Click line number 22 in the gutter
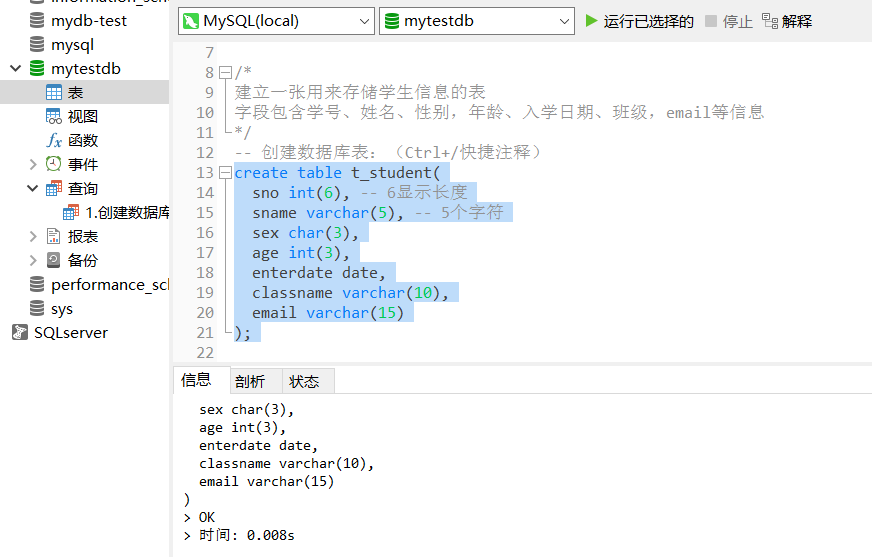Screen dimensions: 872x557 coord(205,353)
